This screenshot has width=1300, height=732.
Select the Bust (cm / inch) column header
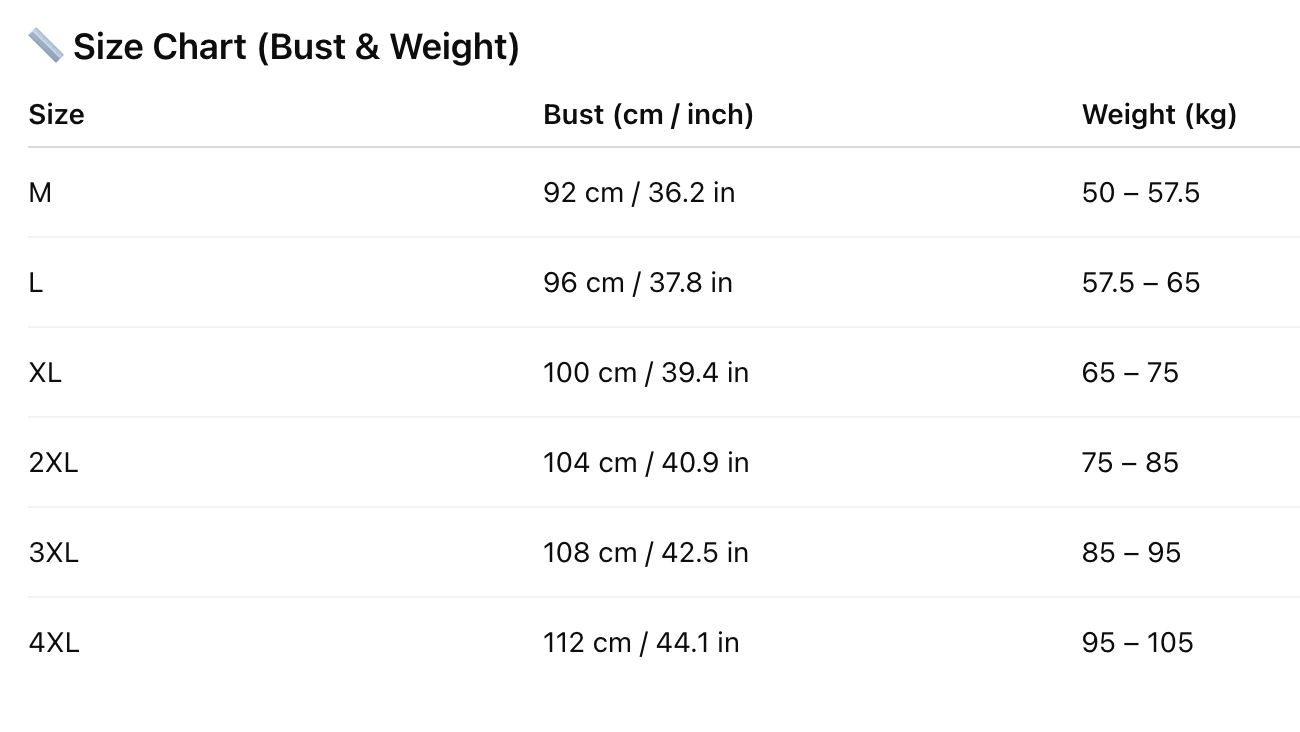648,114
